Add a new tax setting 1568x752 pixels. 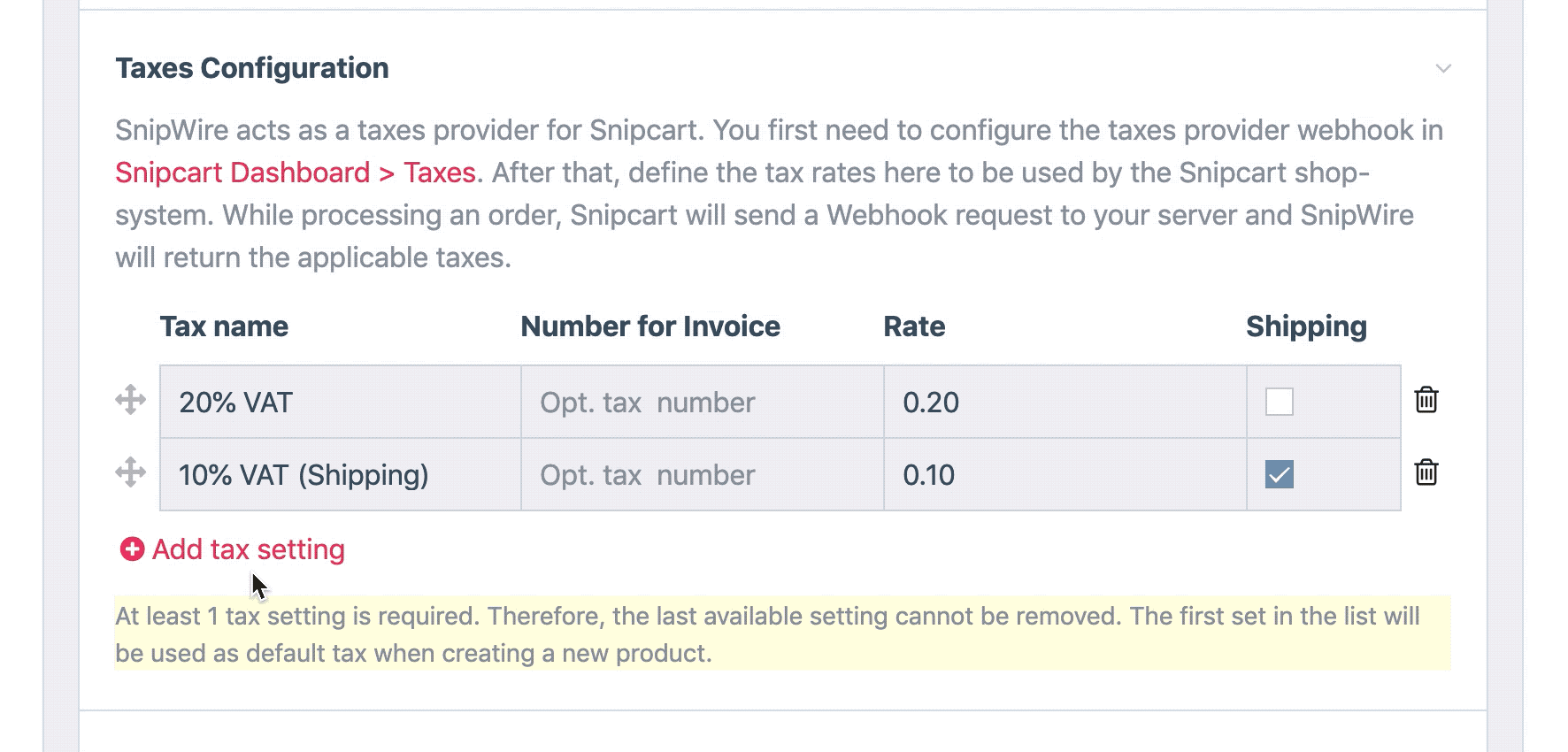coord(246,549)
